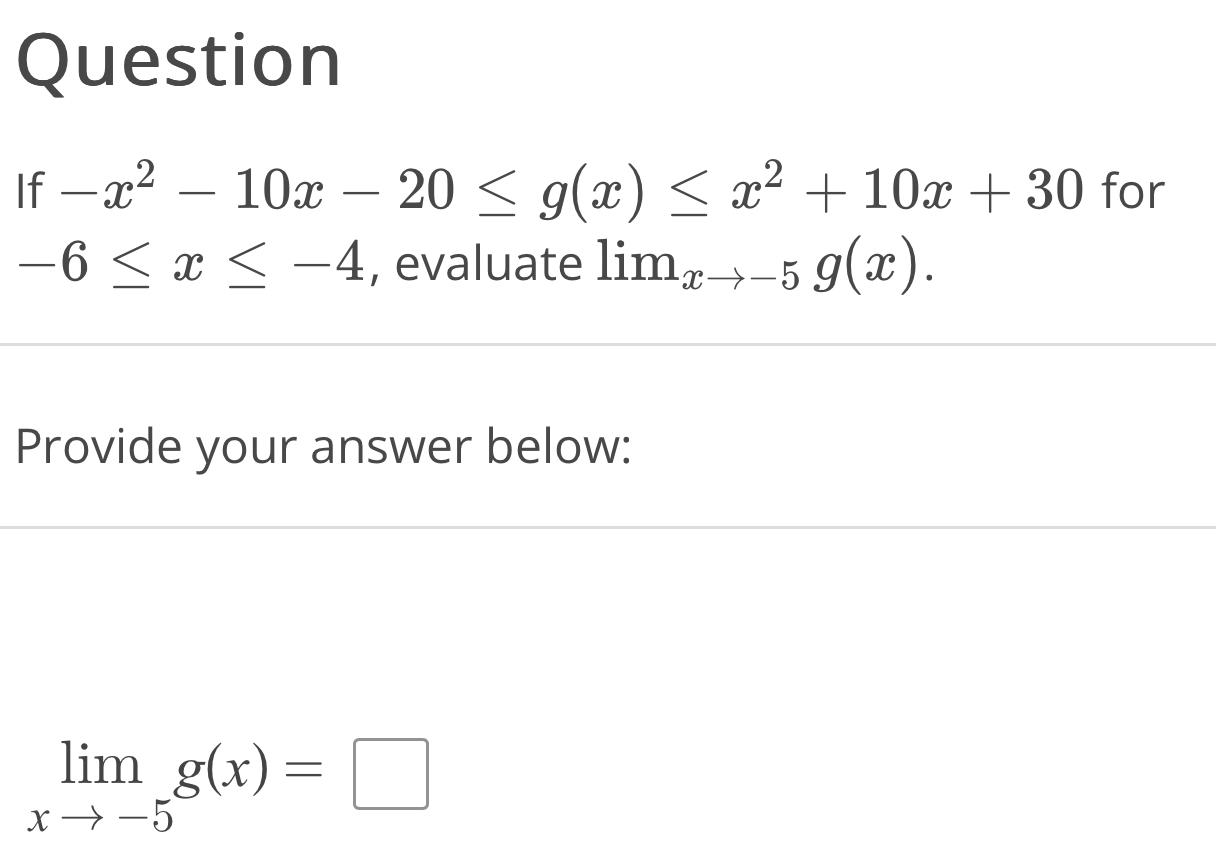Select the 'Provide your answer below:' text
The height and width of the screenshot is (856, 1216).
[322, 446]
